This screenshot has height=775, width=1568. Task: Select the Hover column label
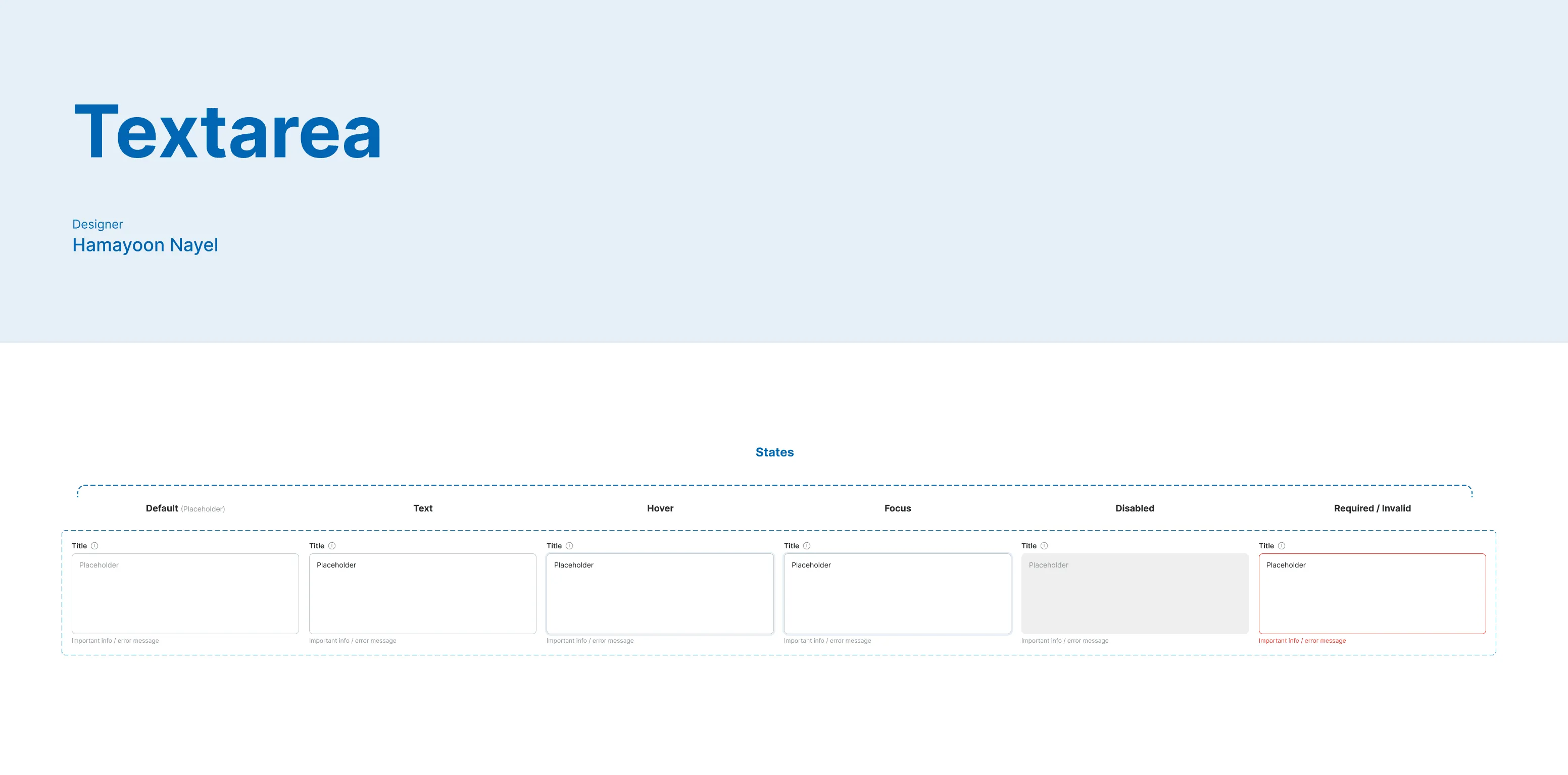tap(660, 508)
